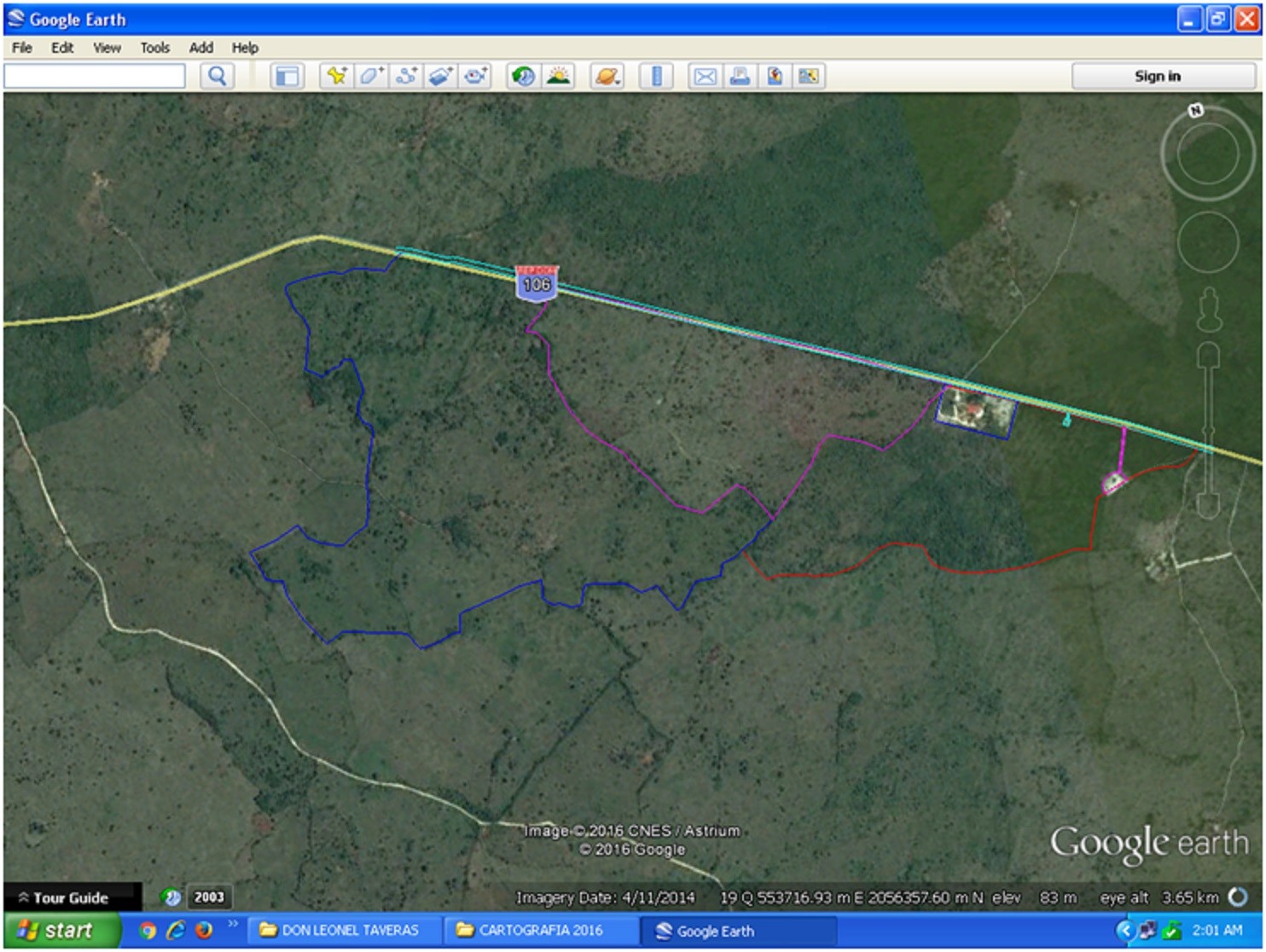Screen dimensions: 1266x952
Task: Select the Add Path tool
Action: coord(406,77)
